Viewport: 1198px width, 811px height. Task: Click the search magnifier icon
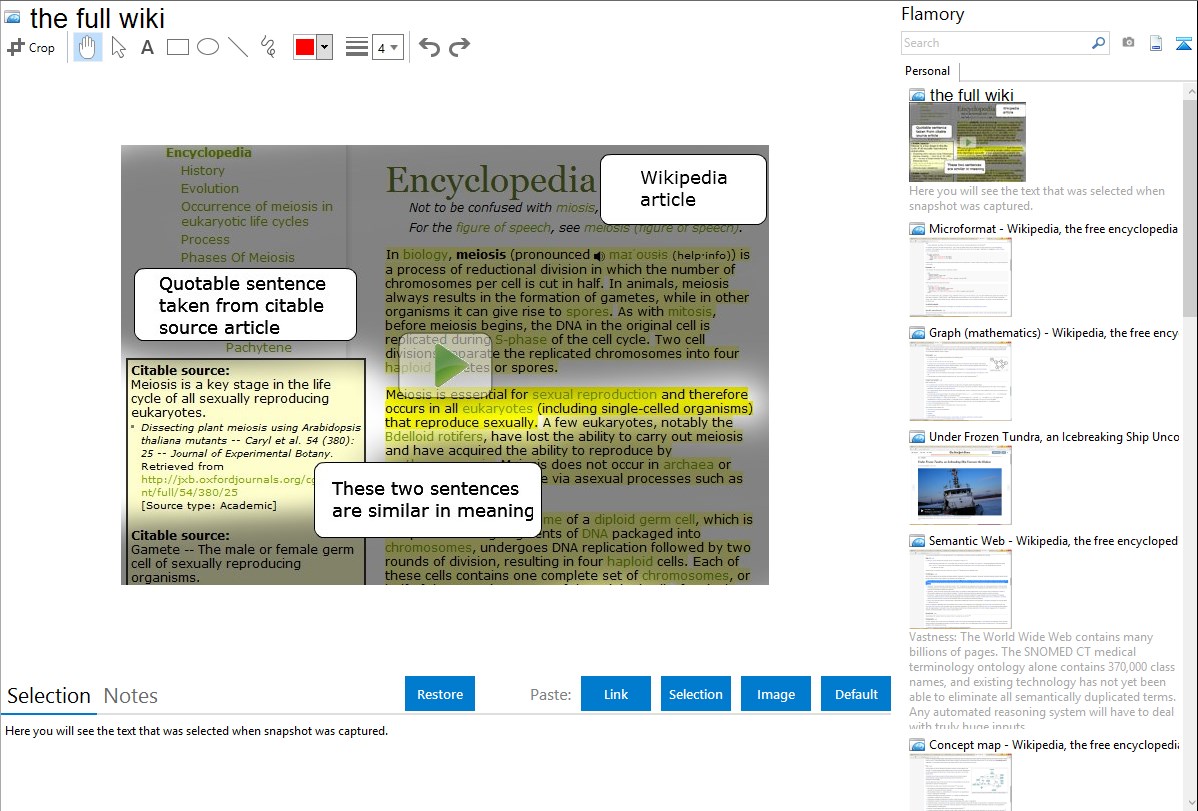click(x=1098, y=43)
